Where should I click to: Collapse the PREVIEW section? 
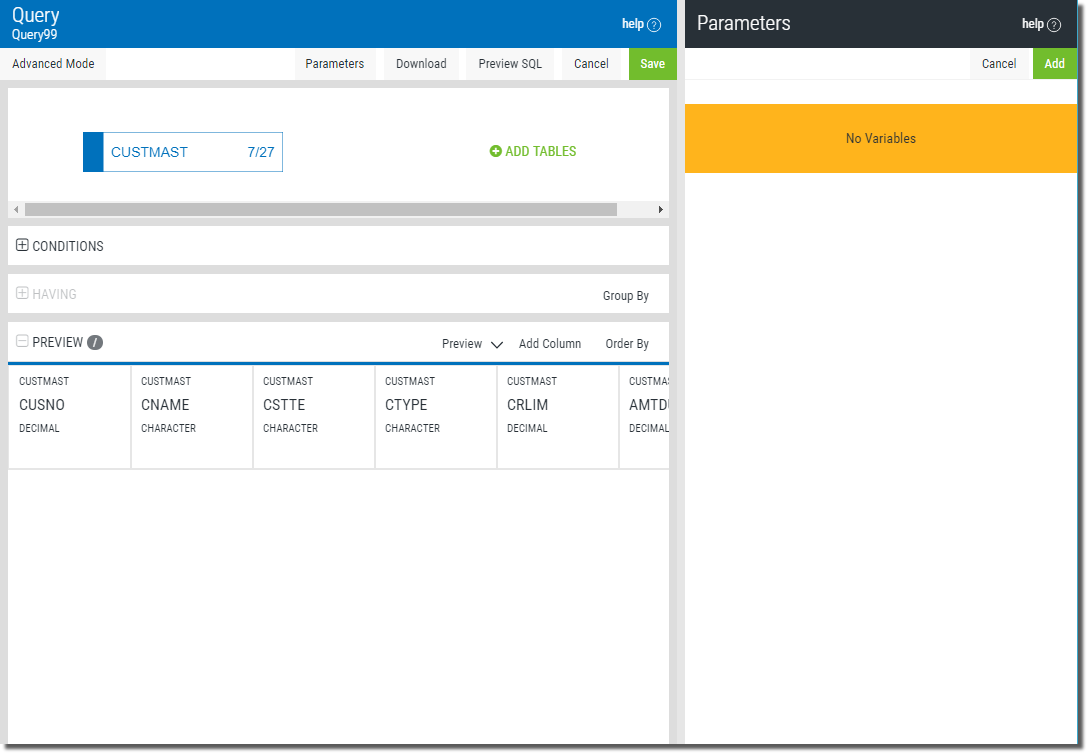pyautogui.click(x=22, y=341)
